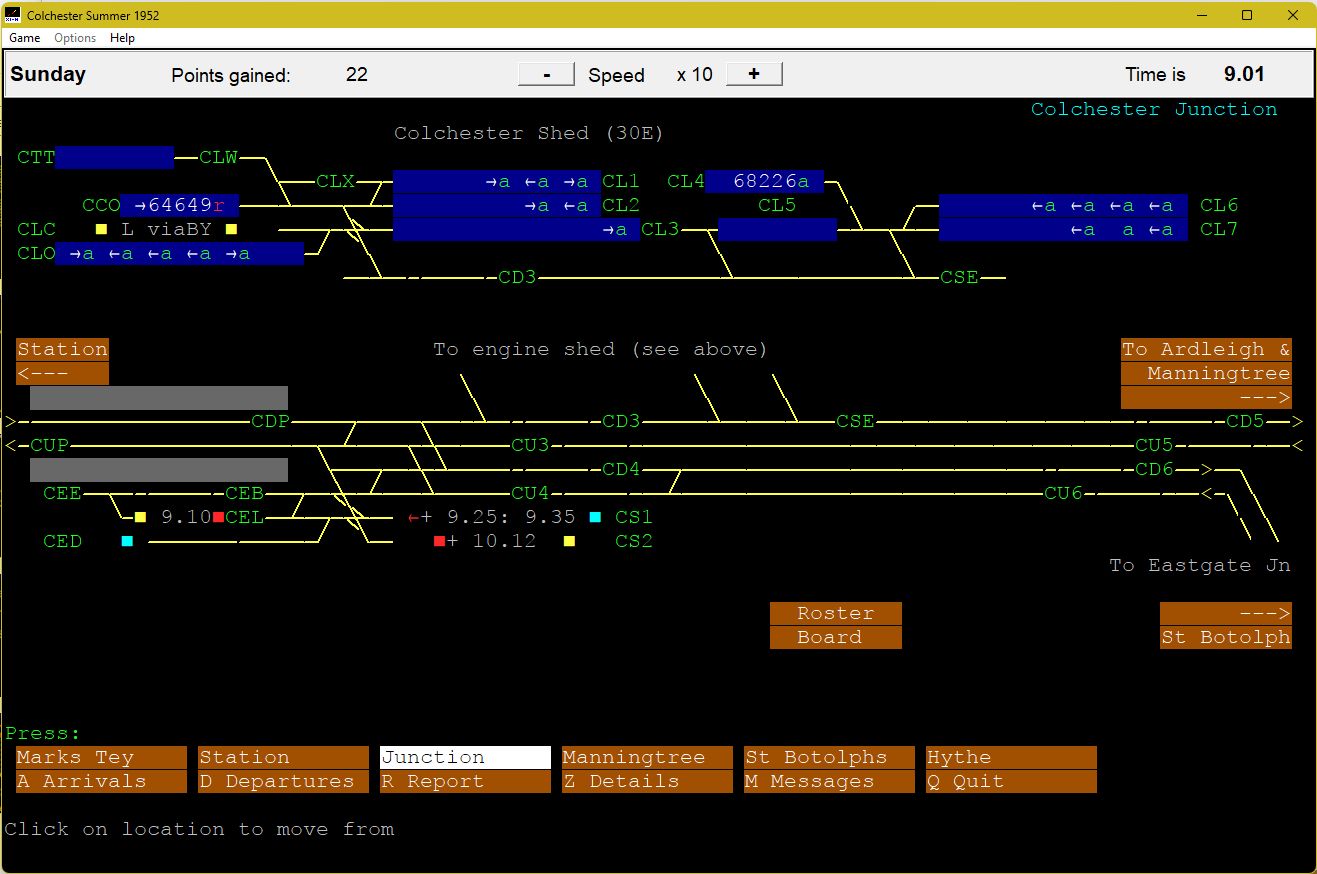Image resolution: width=1317 pixels, height=874 pixels.
Task: Click the cyan marker next to CED
Action: coord(127,541)
